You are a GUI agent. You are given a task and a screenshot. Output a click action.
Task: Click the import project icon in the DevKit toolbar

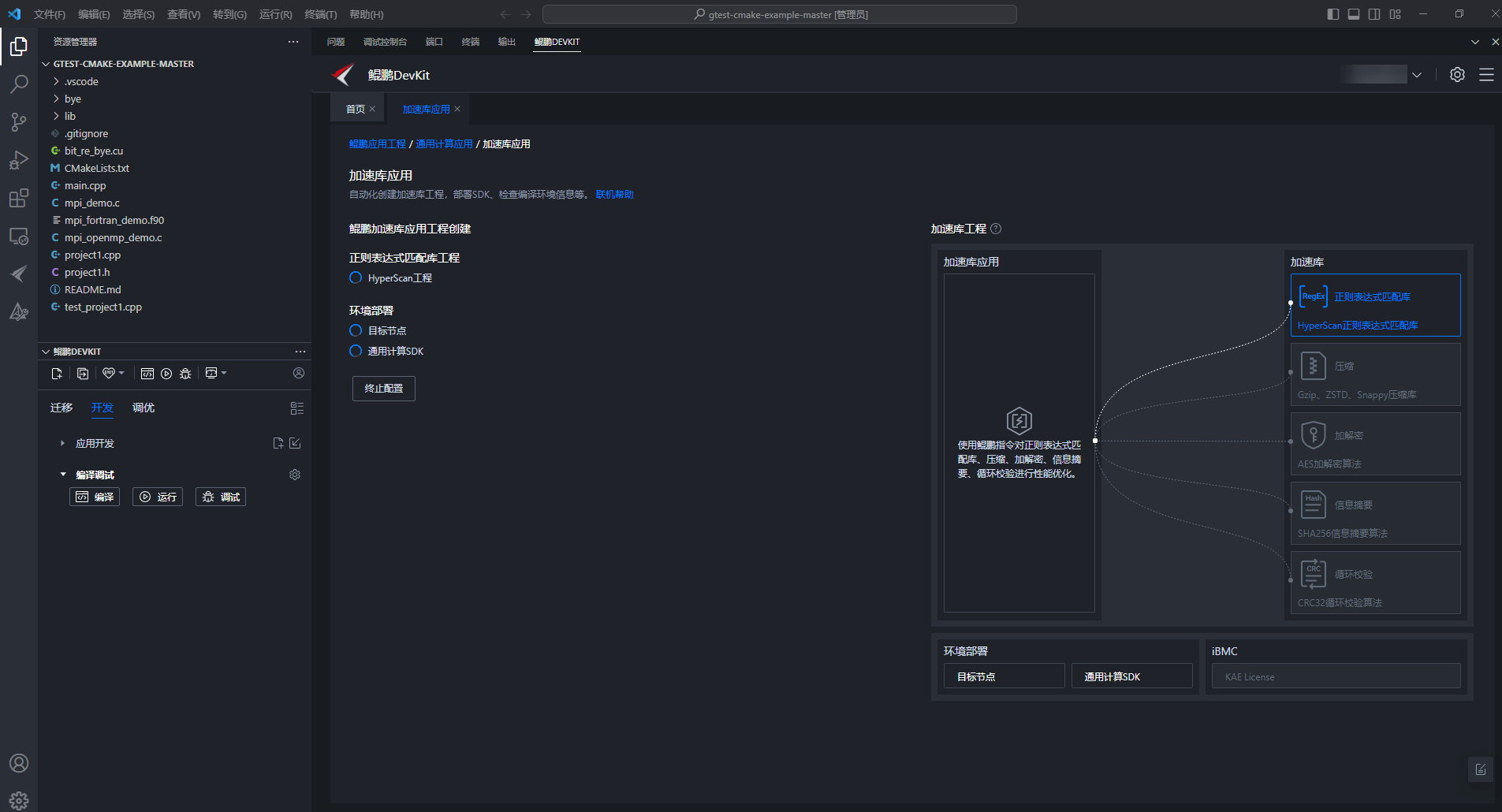tap(83, 374)
